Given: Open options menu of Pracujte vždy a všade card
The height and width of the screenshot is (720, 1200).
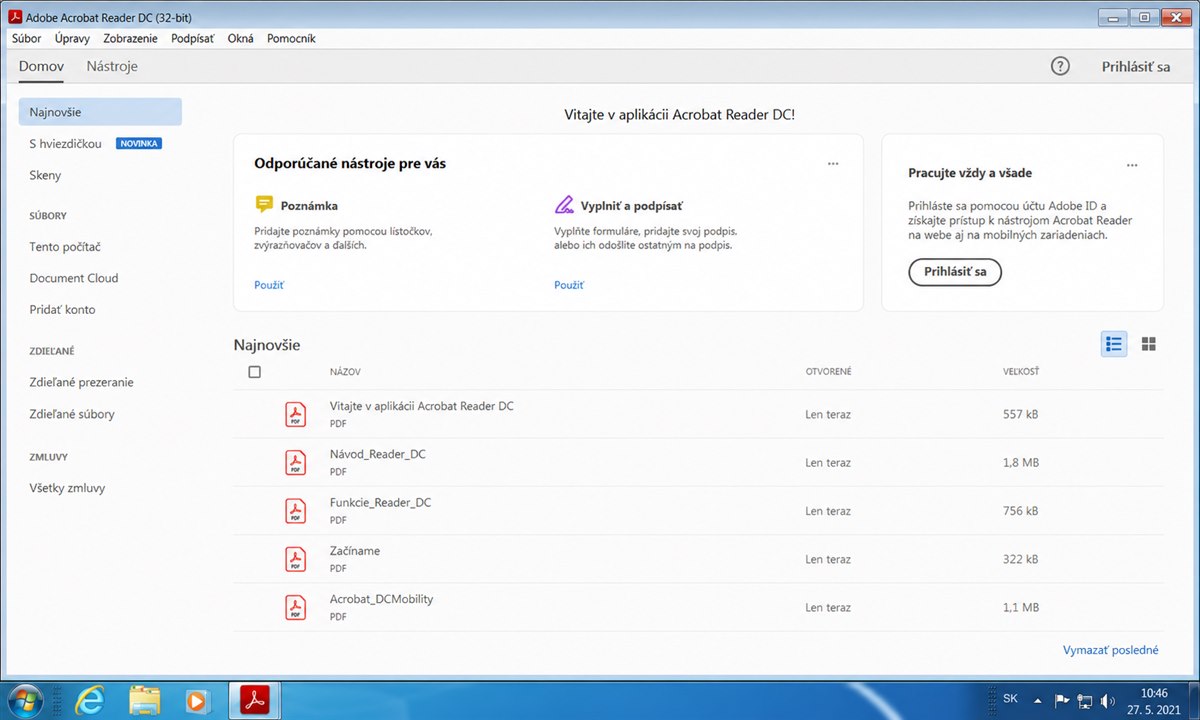Looking at the screenshot, I should coord(1132,165).
